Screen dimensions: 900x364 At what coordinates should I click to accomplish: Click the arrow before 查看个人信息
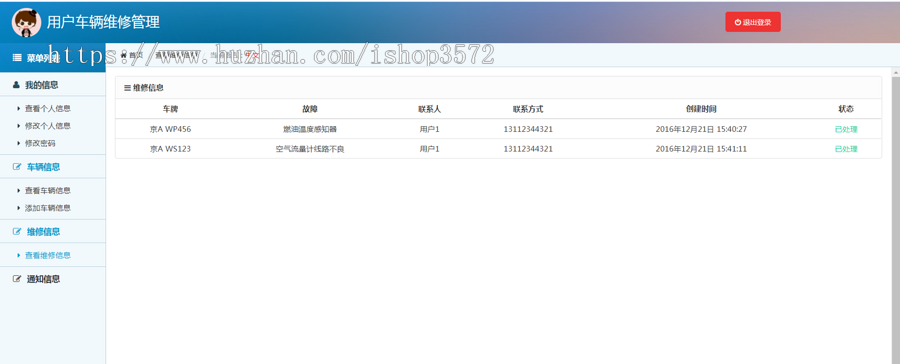[x=19, y=109]
